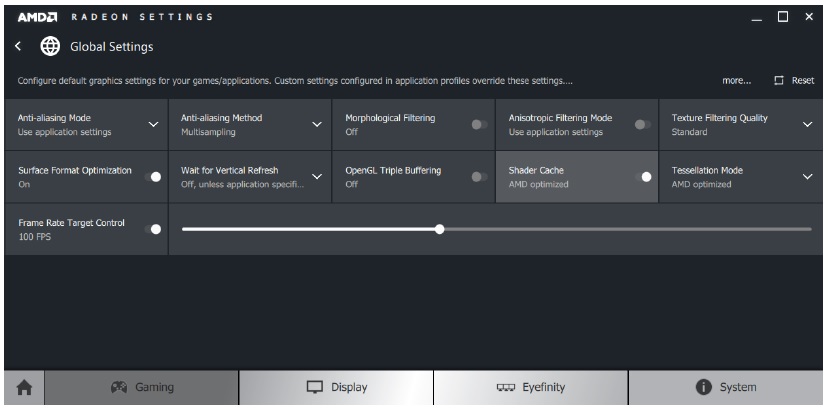Screen dimensions: 828x409
Task: Toggle Morphological Filtering switch
Action: click(x=479, y=125)
